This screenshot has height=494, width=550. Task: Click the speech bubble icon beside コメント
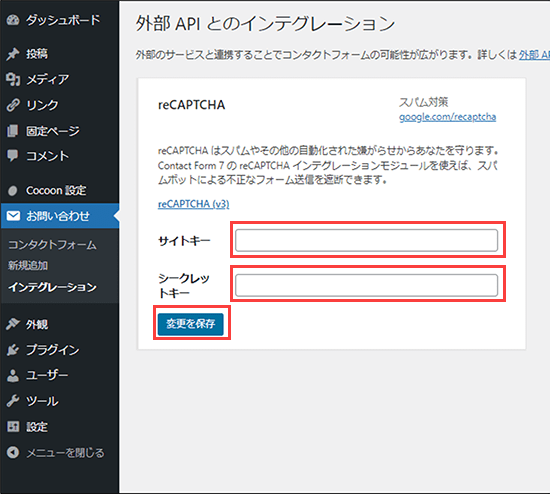point(13,156)
